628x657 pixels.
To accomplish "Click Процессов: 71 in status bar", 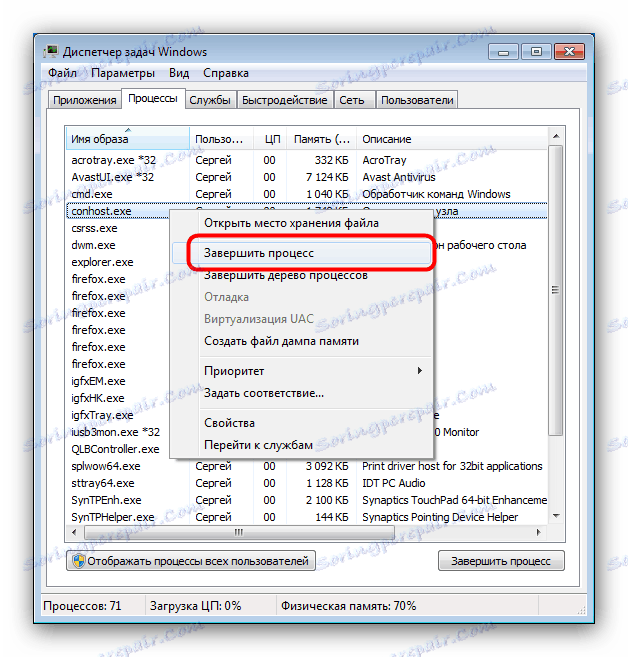I will point(82,606).
